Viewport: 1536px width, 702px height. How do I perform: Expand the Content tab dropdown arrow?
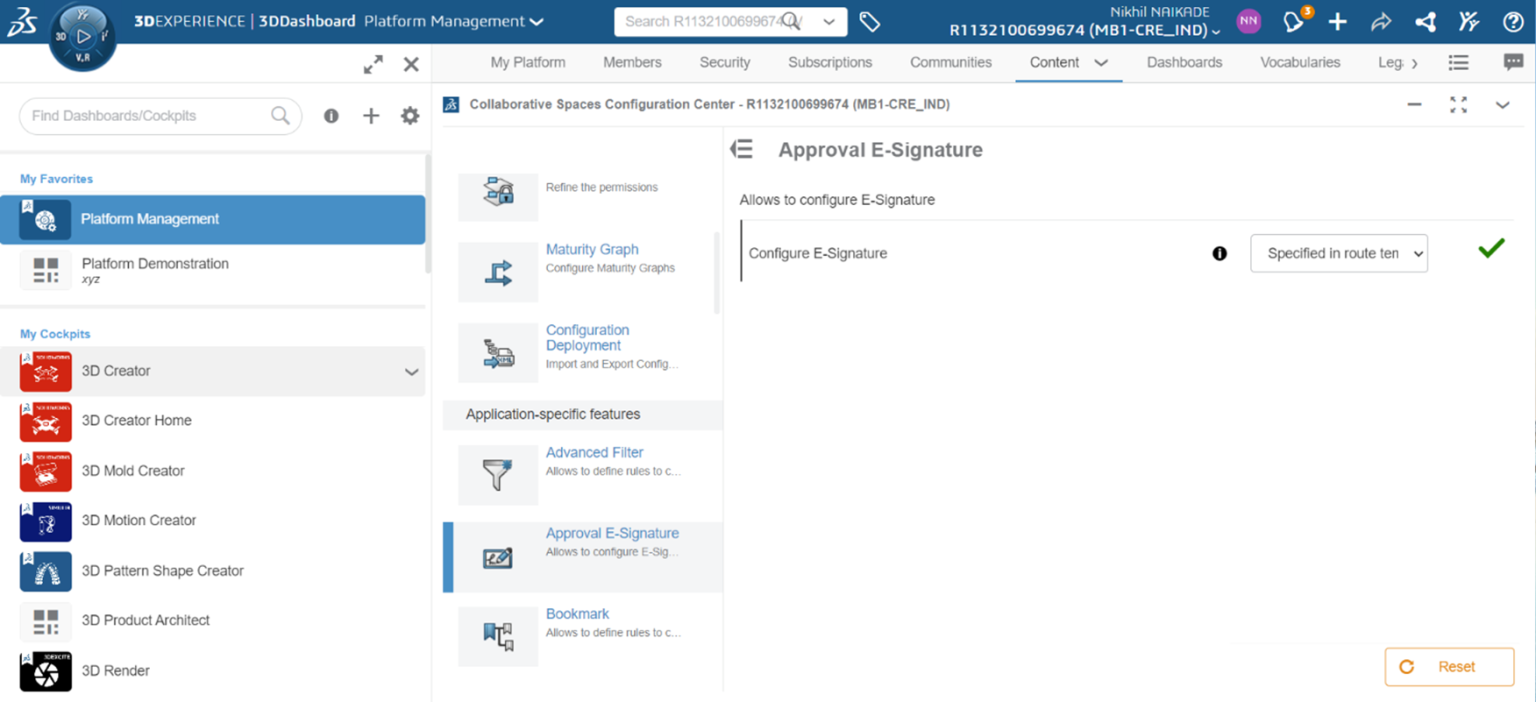1100,61
